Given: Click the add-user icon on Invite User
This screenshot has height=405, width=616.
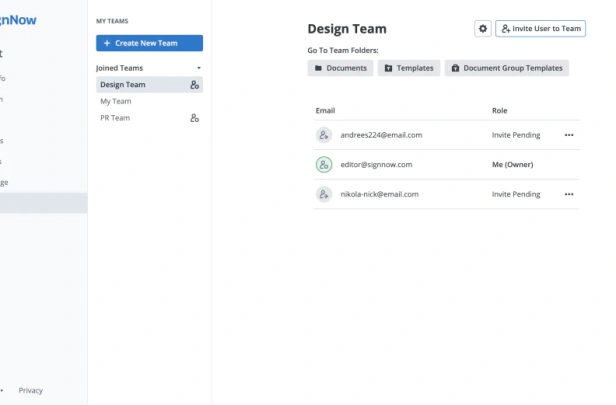Looking at the screenshot, I should 506,29.
